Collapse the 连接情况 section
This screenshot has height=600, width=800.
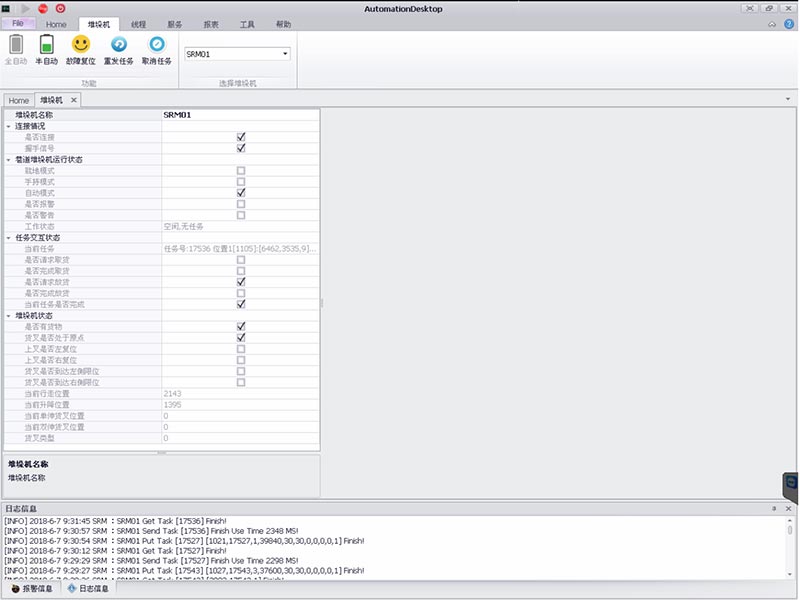9,126
